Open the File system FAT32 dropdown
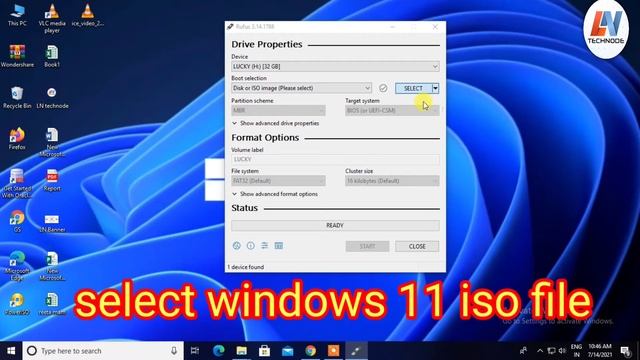640x360 pixels. pos(278,181)
